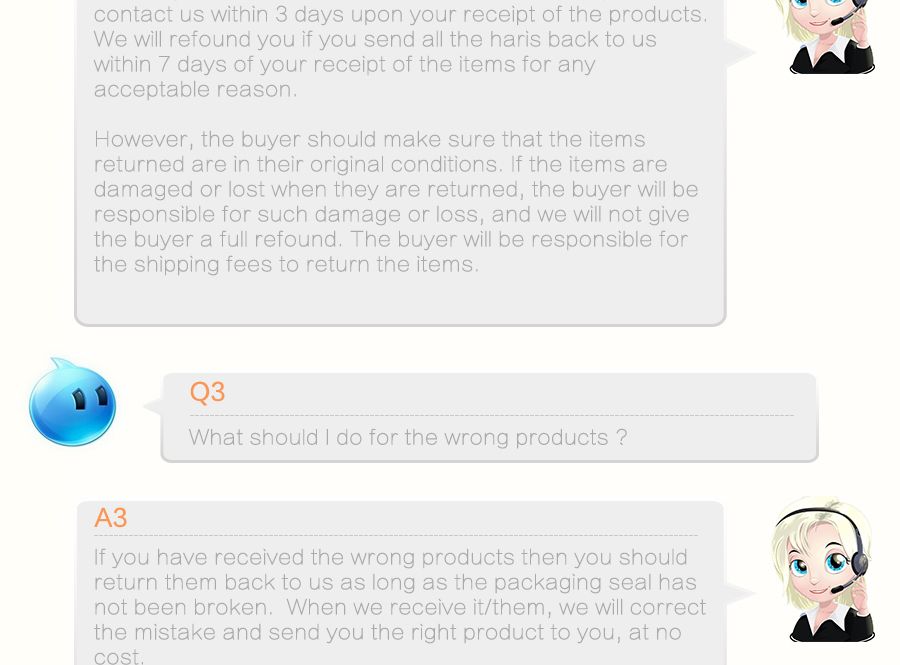Click the partially visible agent avatar at top
900x665 pixels.
point(824,36)
